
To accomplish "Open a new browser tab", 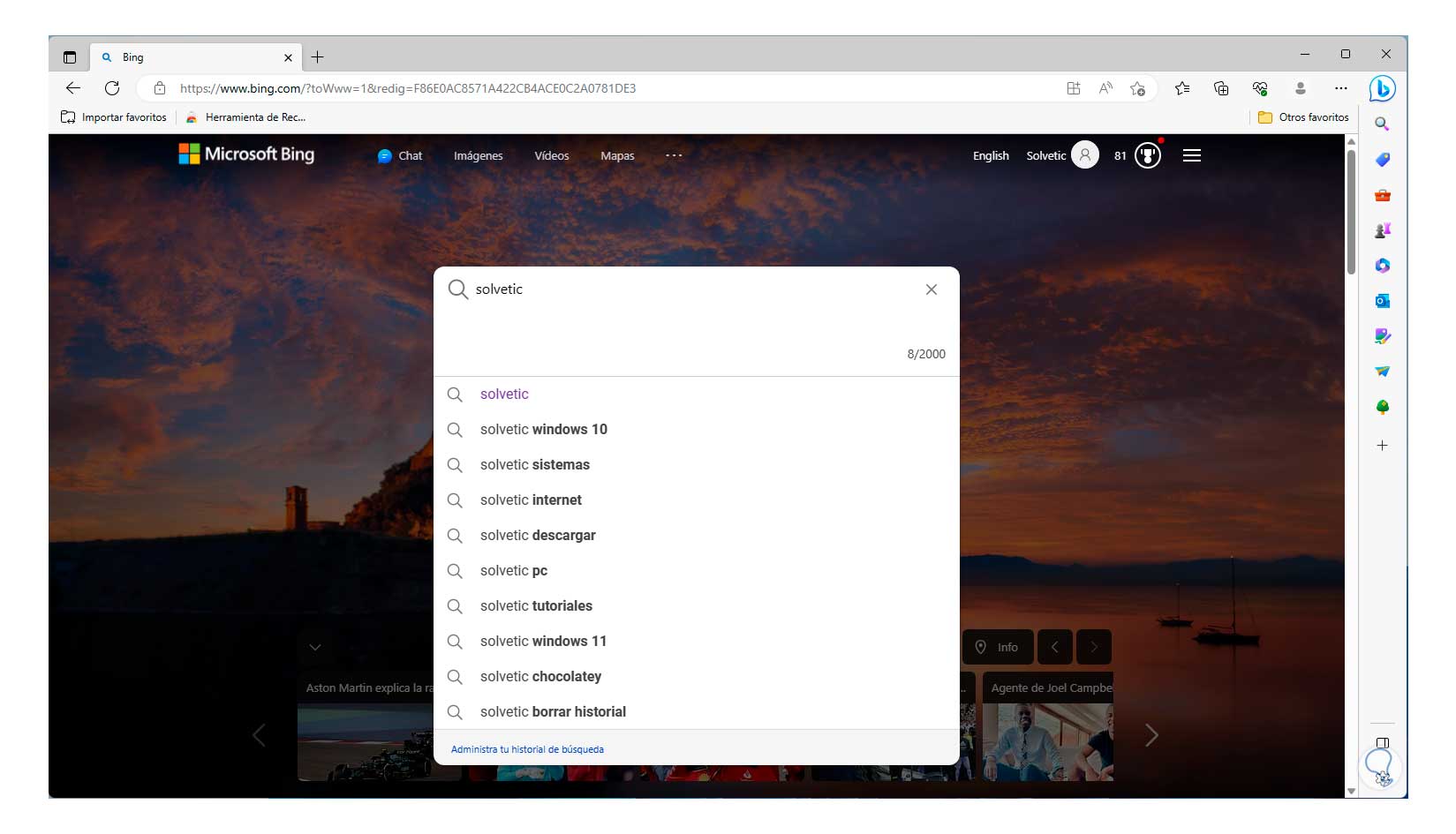I will pos(318,57).
